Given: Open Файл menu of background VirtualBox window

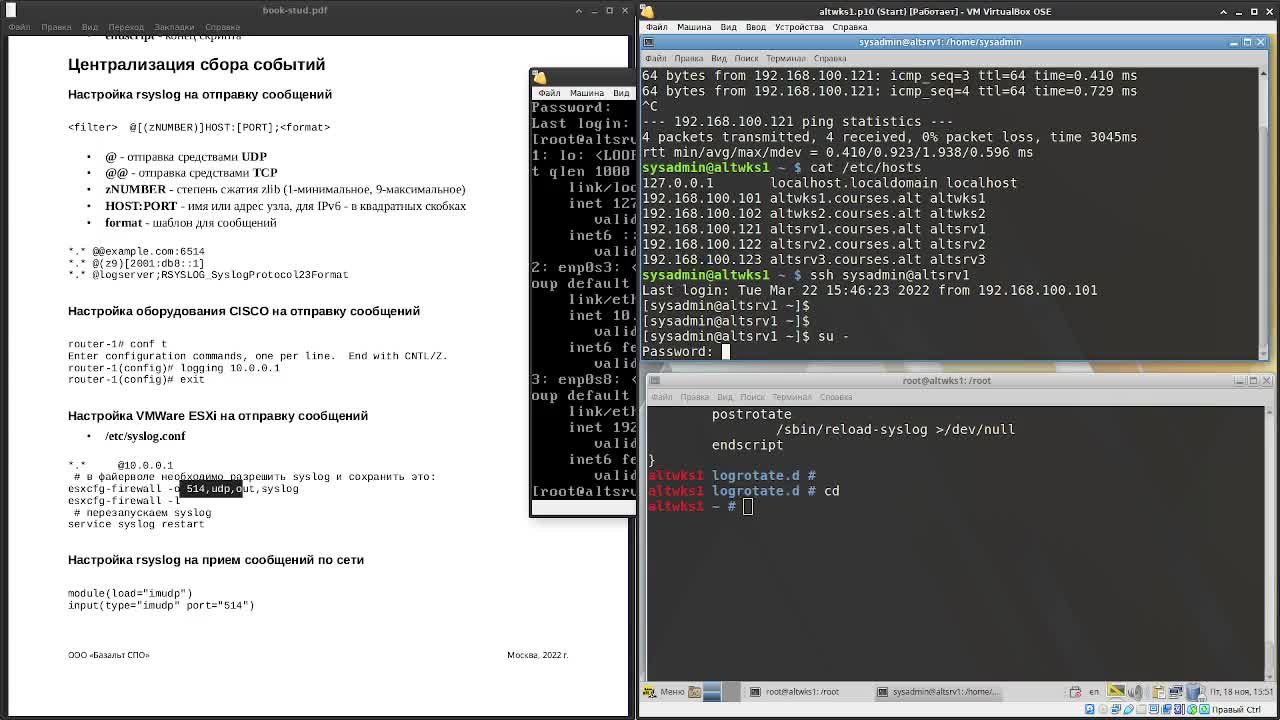Looking at the screenshot, I should point(549,93).
